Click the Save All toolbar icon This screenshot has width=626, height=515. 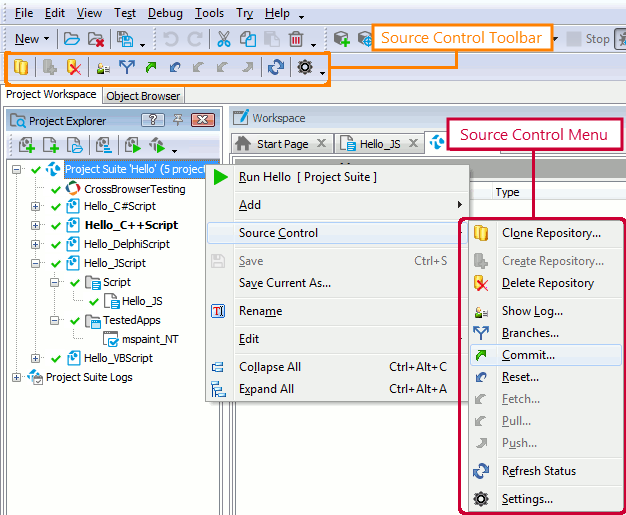click(x=125, y=39)
